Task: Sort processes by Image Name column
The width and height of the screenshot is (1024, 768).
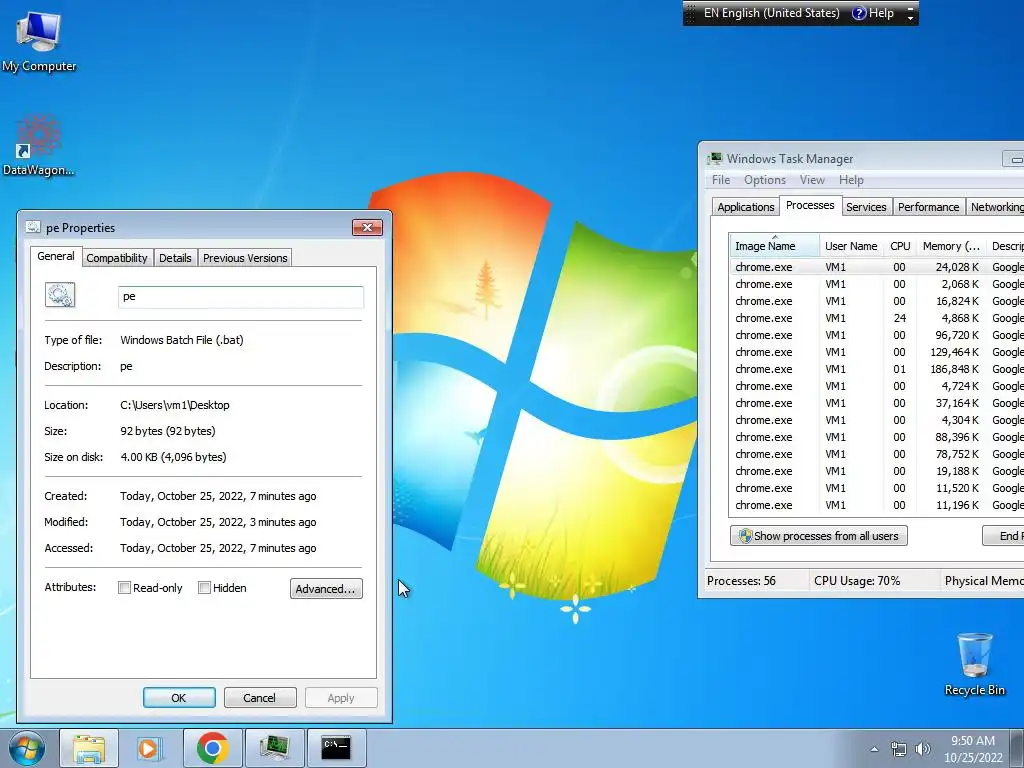Action: click(774, 246)
